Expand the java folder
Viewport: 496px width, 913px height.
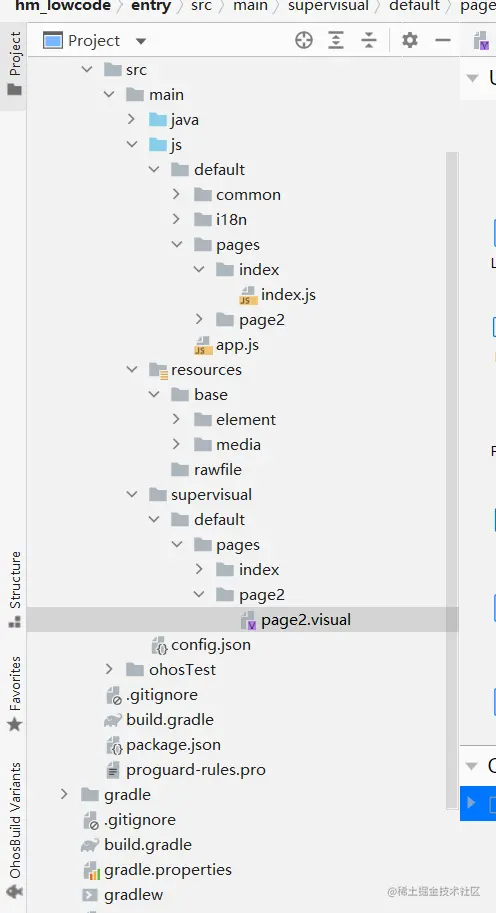(x=131, y=119)
